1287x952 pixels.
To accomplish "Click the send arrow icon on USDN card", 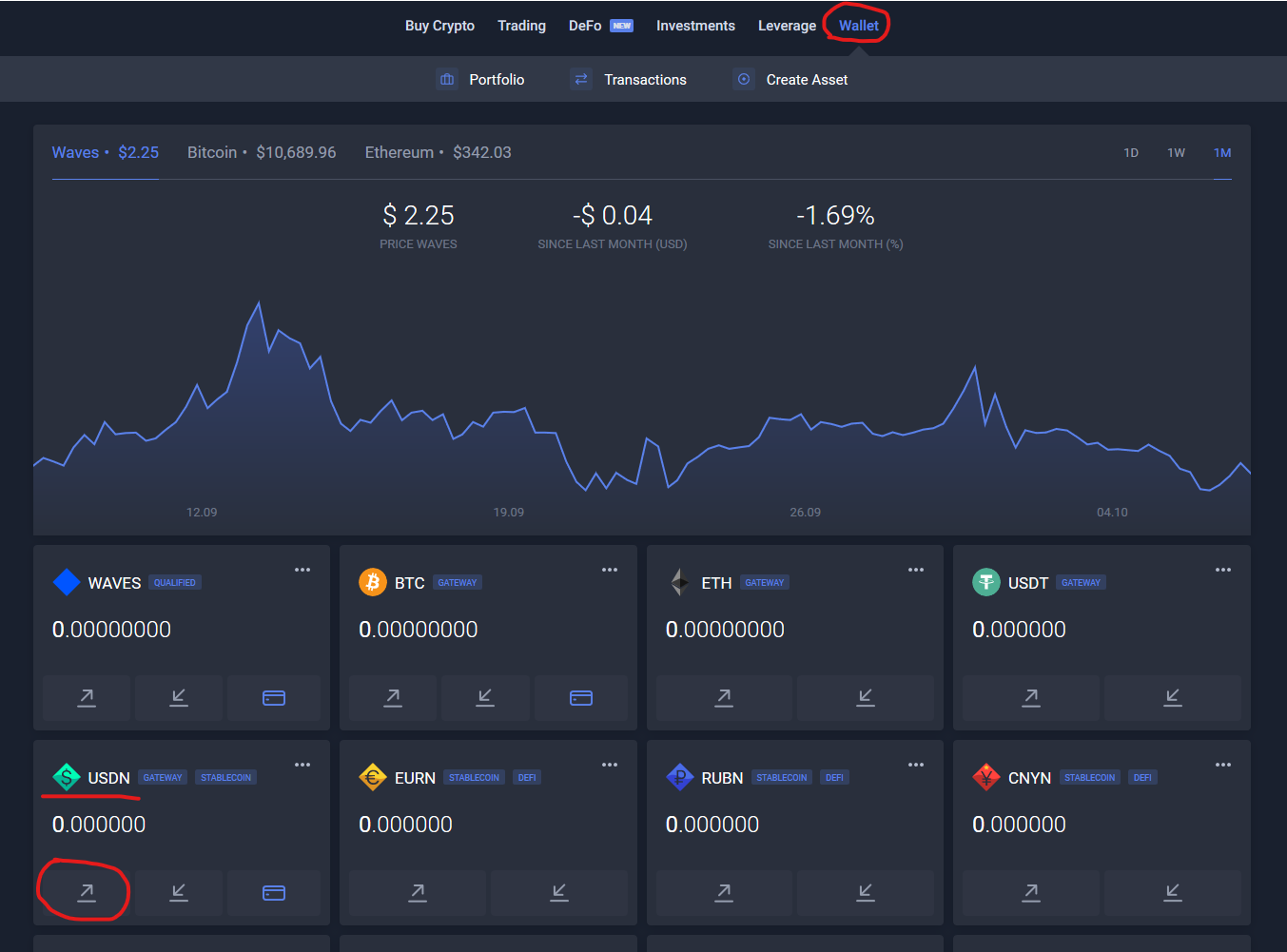I will coord(87,892).
